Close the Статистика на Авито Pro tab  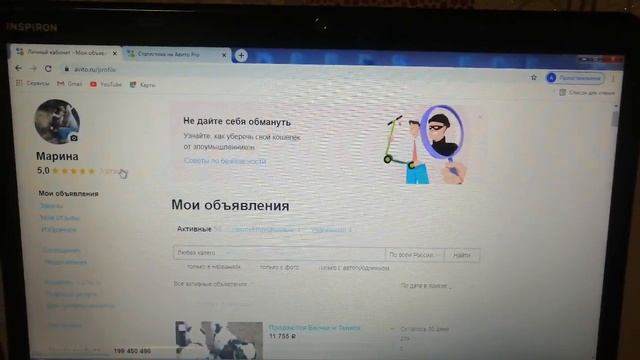pos(224,55)
